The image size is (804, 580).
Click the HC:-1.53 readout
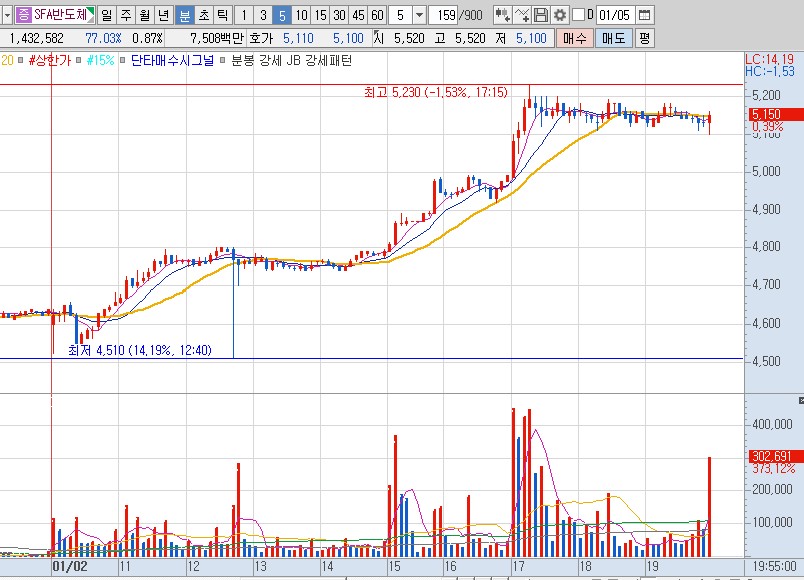coord(770,71)
